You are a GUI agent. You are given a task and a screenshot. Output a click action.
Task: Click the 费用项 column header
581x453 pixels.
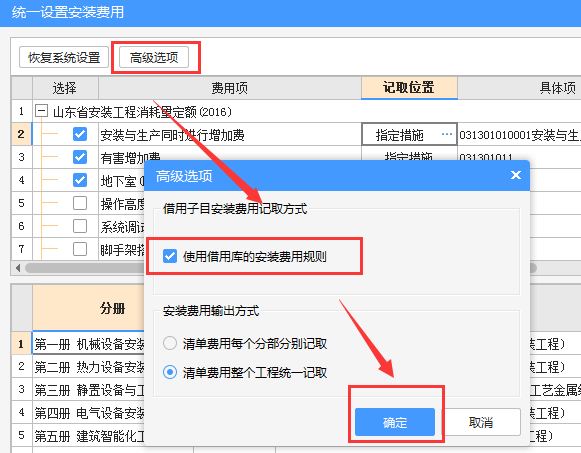pyautogui.click(x=230, y=88)
